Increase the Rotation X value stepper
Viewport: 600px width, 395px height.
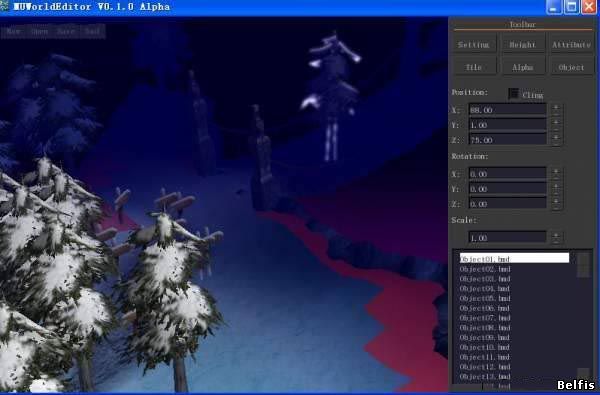tap(556, 171)
